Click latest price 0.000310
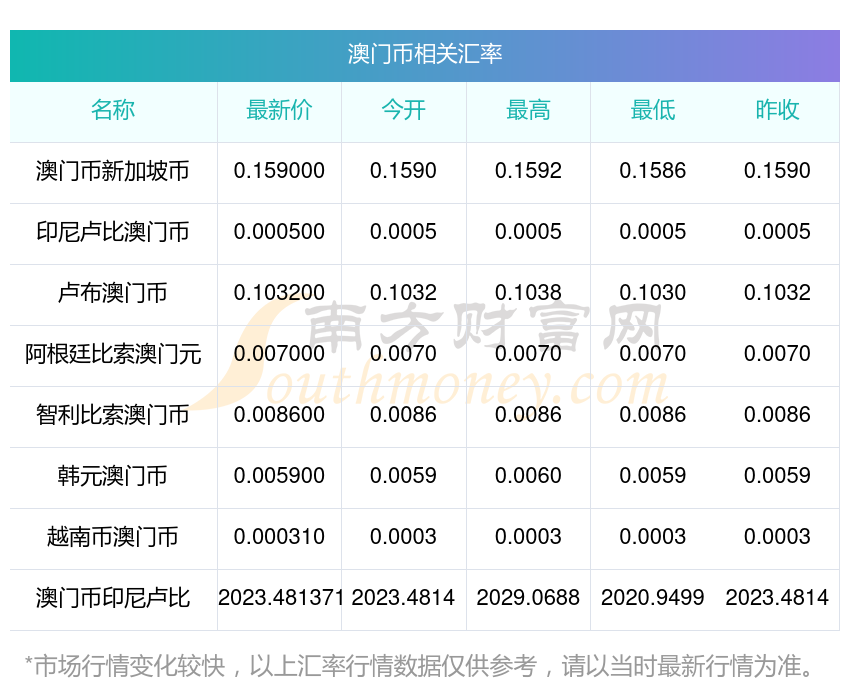This screenshot has width=850, height=698. pyautogui.click(x=279, y=537)
